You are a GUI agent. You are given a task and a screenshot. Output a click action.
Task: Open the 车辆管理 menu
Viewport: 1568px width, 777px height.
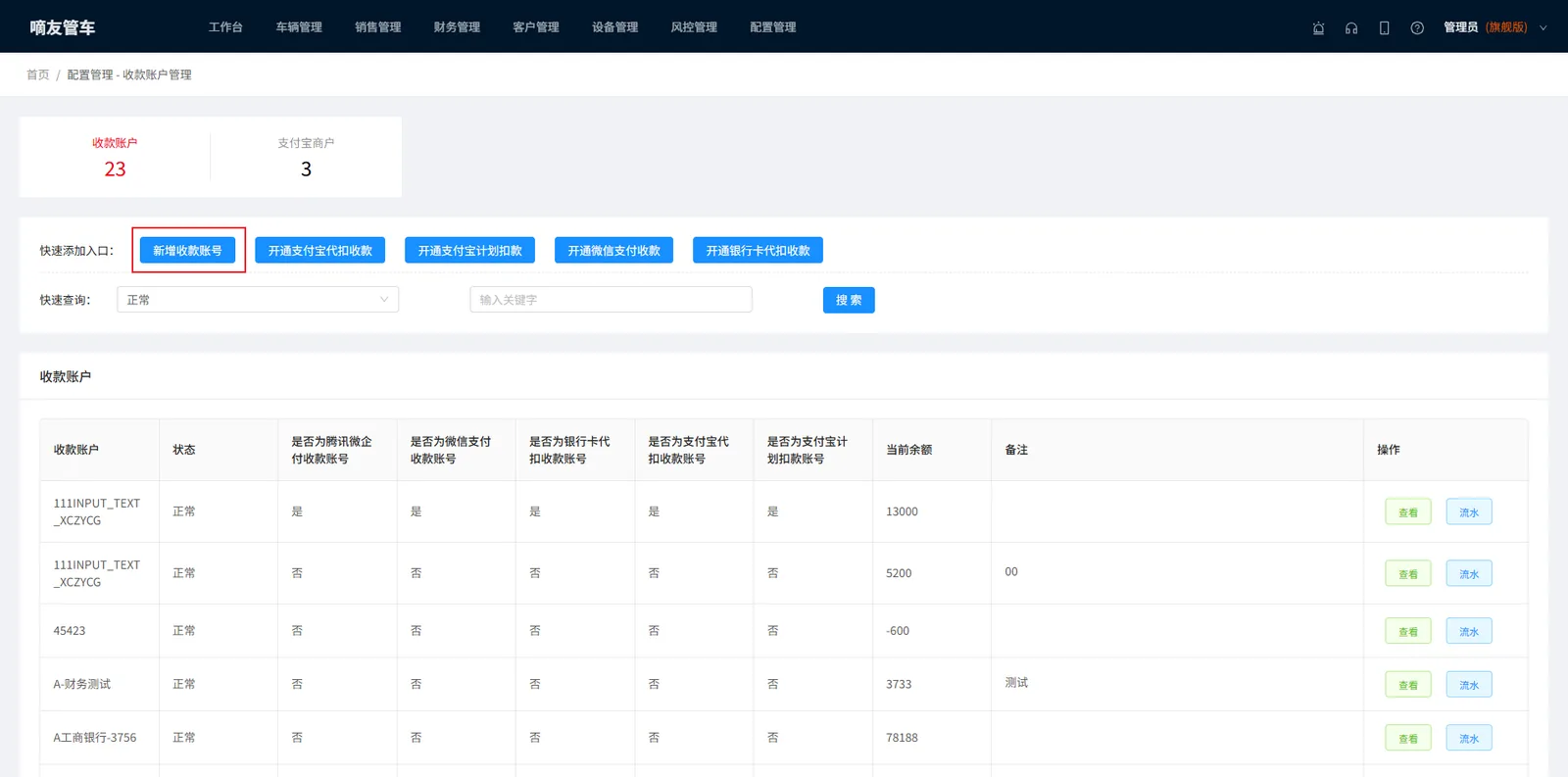[299, 27]
